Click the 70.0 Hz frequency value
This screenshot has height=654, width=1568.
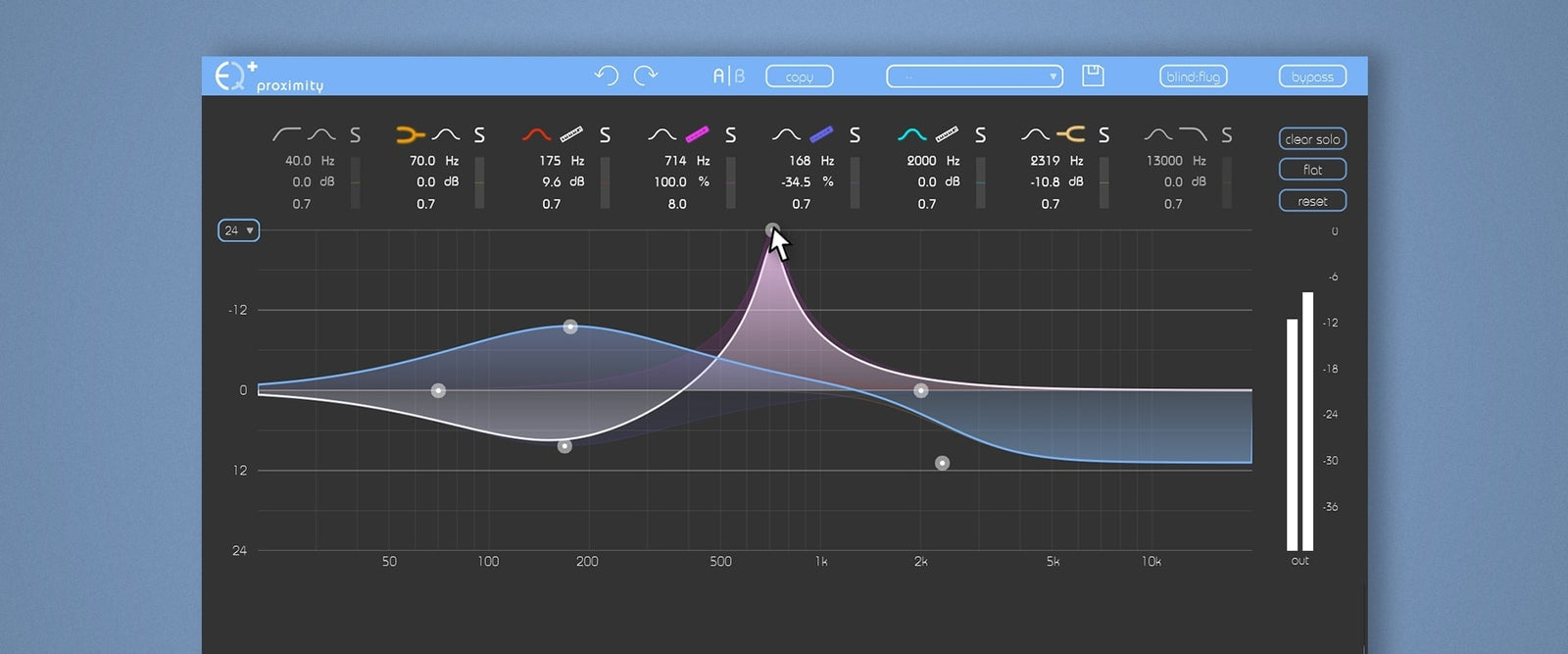tap(422, 161)
